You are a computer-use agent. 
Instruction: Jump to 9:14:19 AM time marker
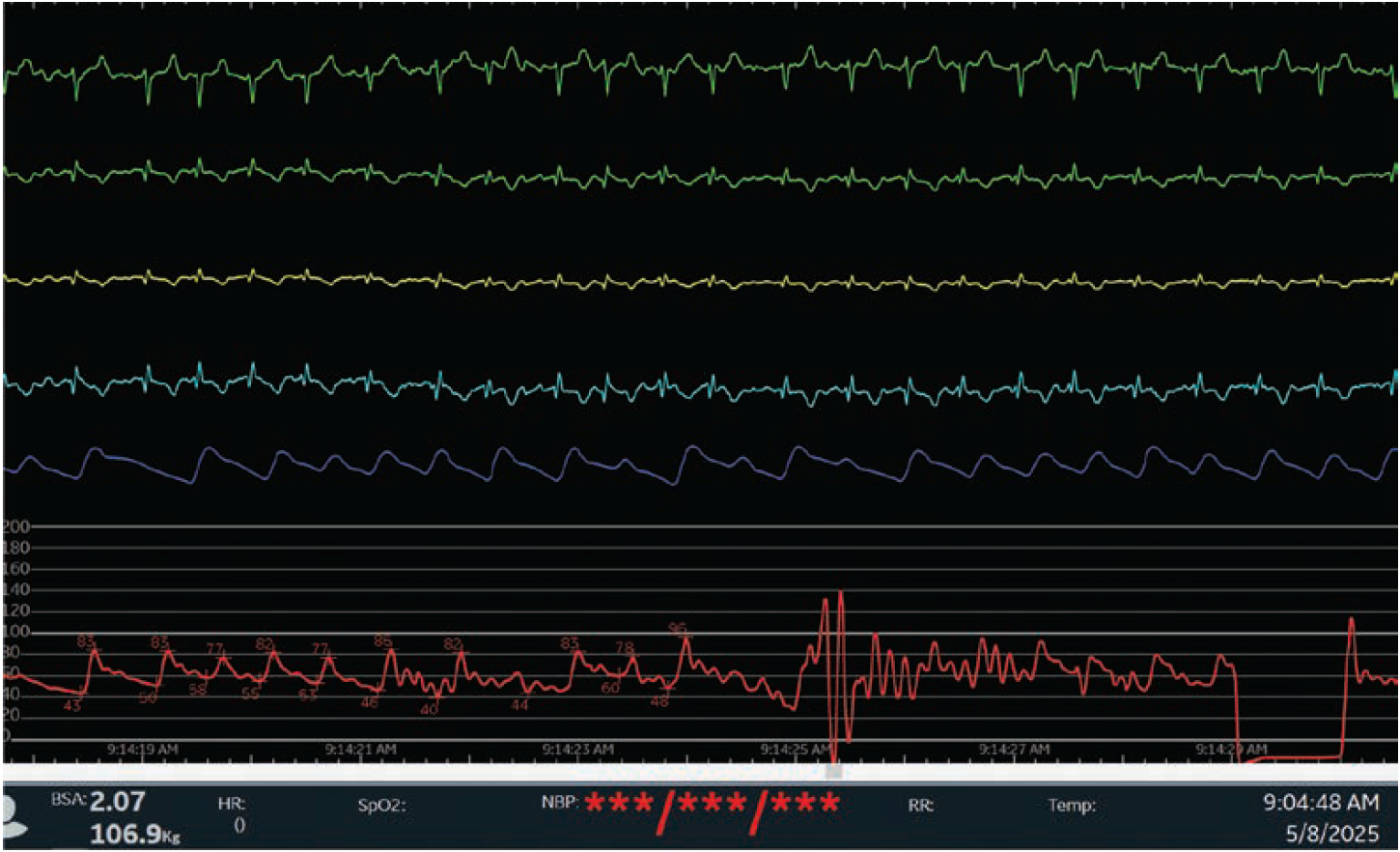pos(142,749)
